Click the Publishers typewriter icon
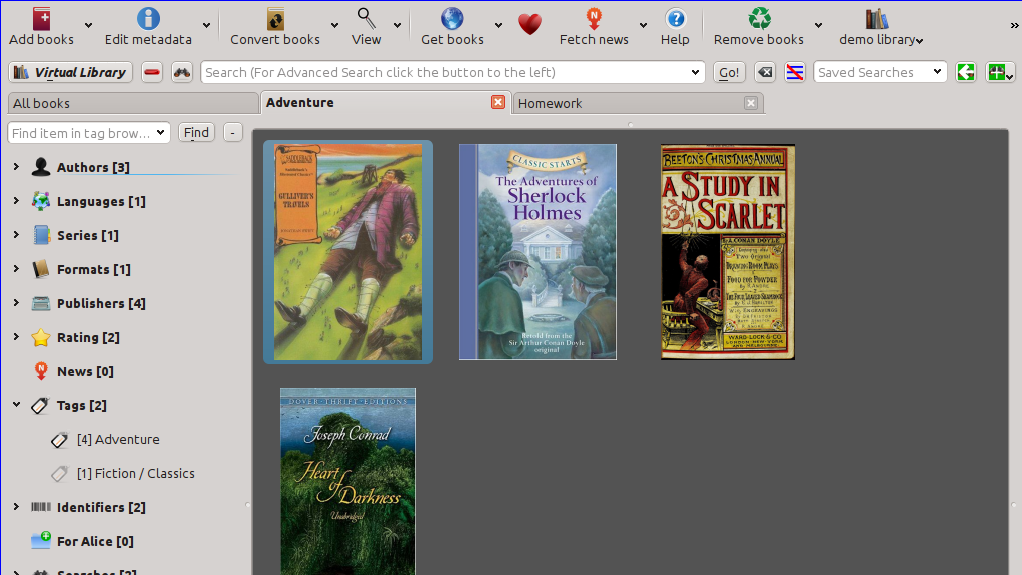Image resolution: width=1022 pixels, height=575 pixels. click(40, 302)
